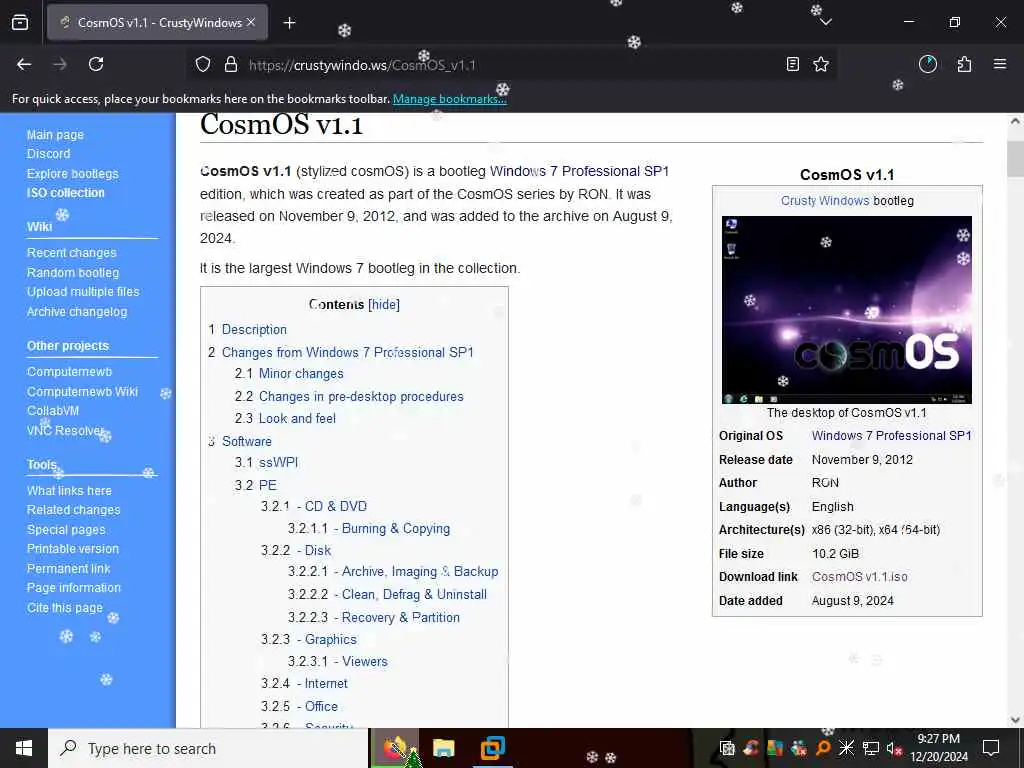Open the notification center icon
This screenshot has width=1024, height=768.
(991, 748)
